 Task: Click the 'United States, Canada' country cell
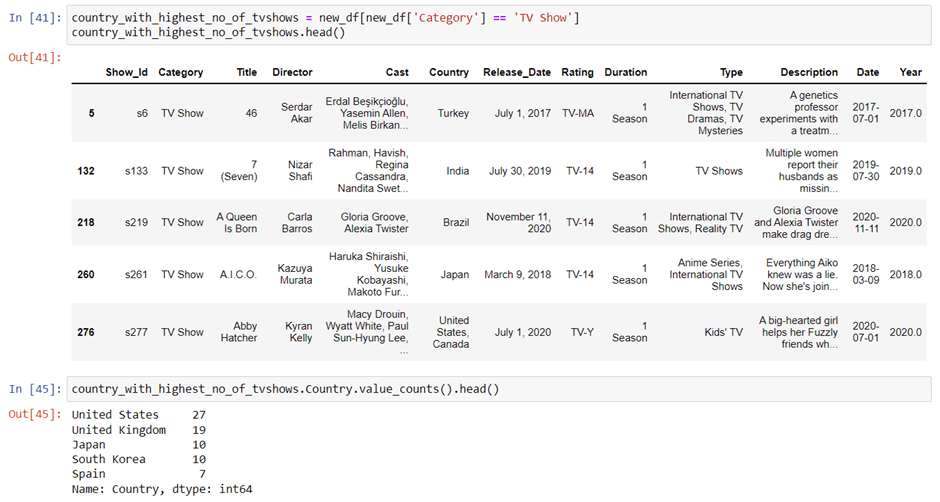tap(451, 332)
